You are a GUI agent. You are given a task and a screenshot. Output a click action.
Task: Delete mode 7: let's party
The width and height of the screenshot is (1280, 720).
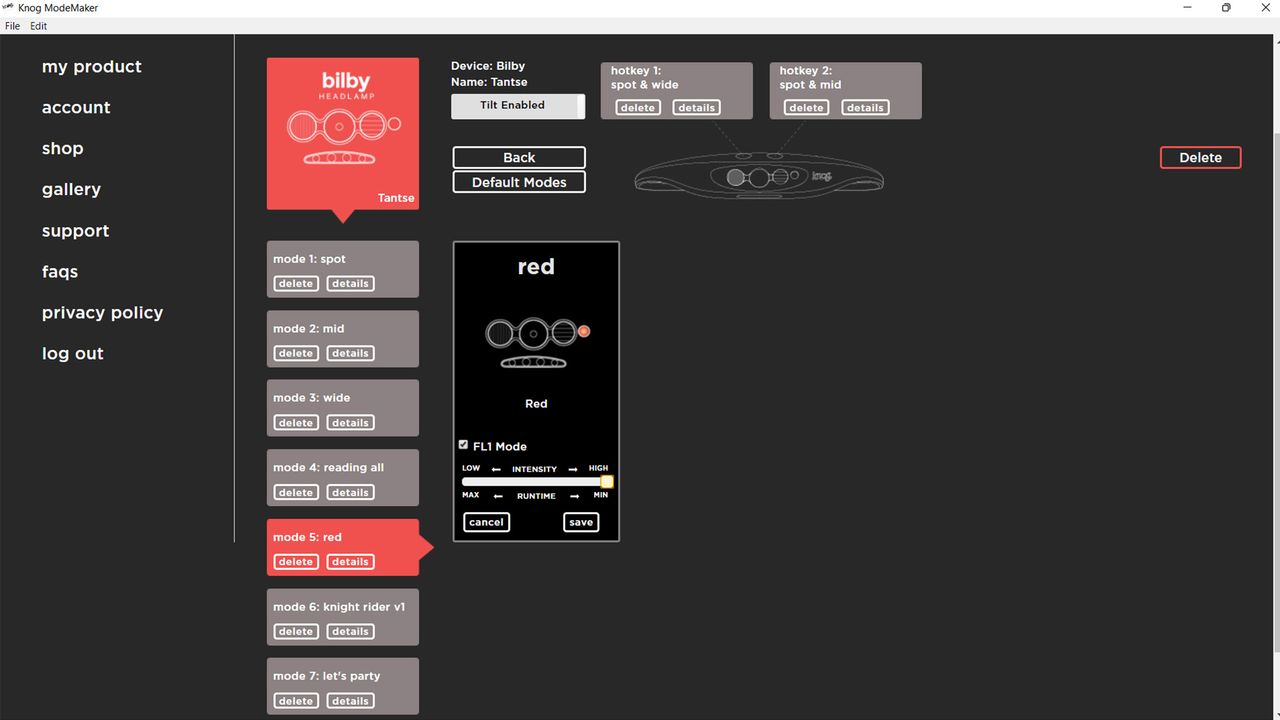296,701
